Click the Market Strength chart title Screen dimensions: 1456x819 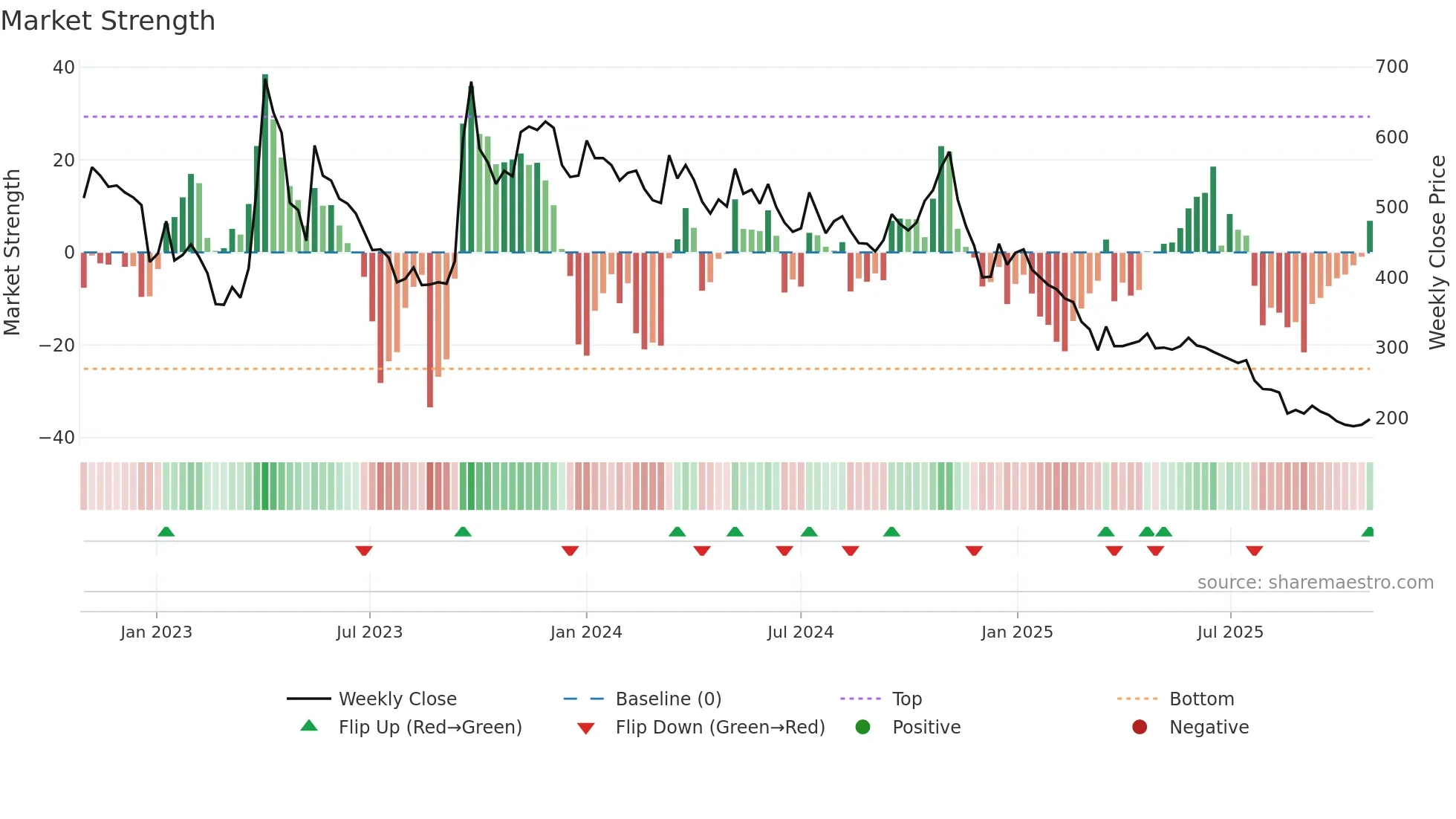tap(108, 21)
